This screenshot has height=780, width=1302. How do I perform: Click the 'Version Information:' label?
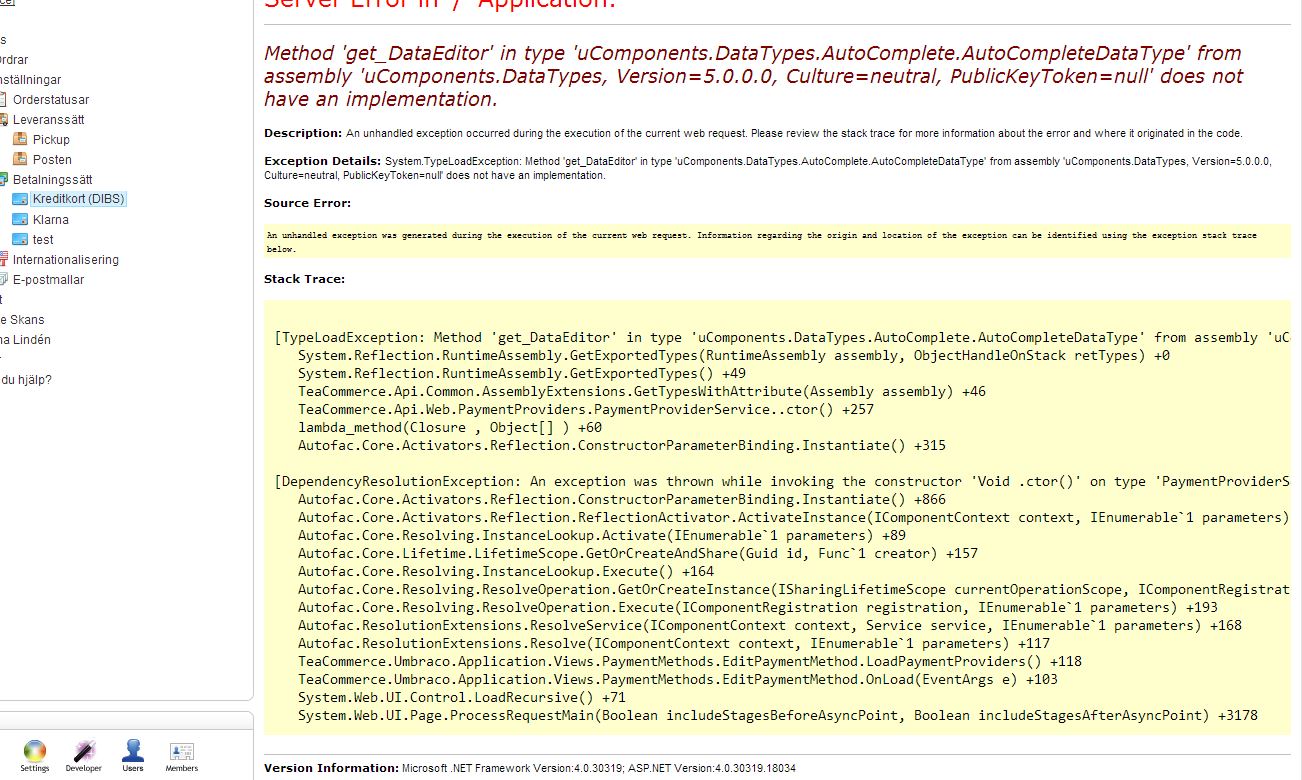click(x=331, y=768)
